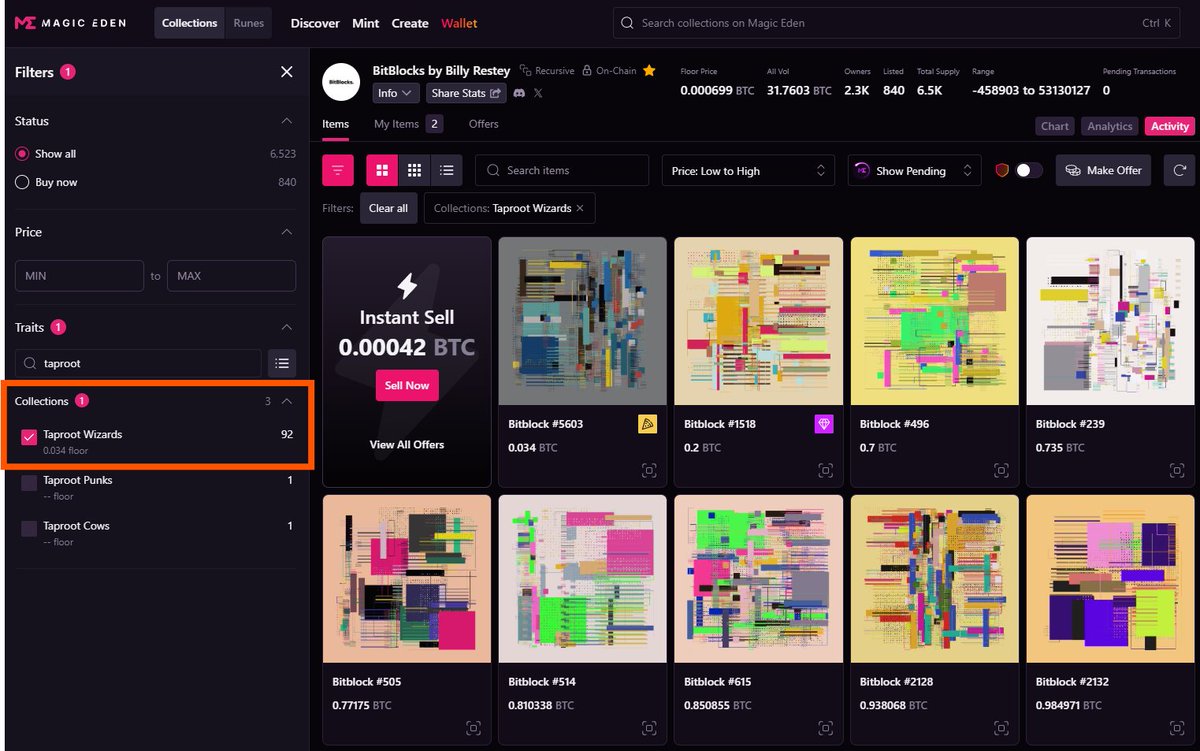Collapse the Collections filter section

287,401
